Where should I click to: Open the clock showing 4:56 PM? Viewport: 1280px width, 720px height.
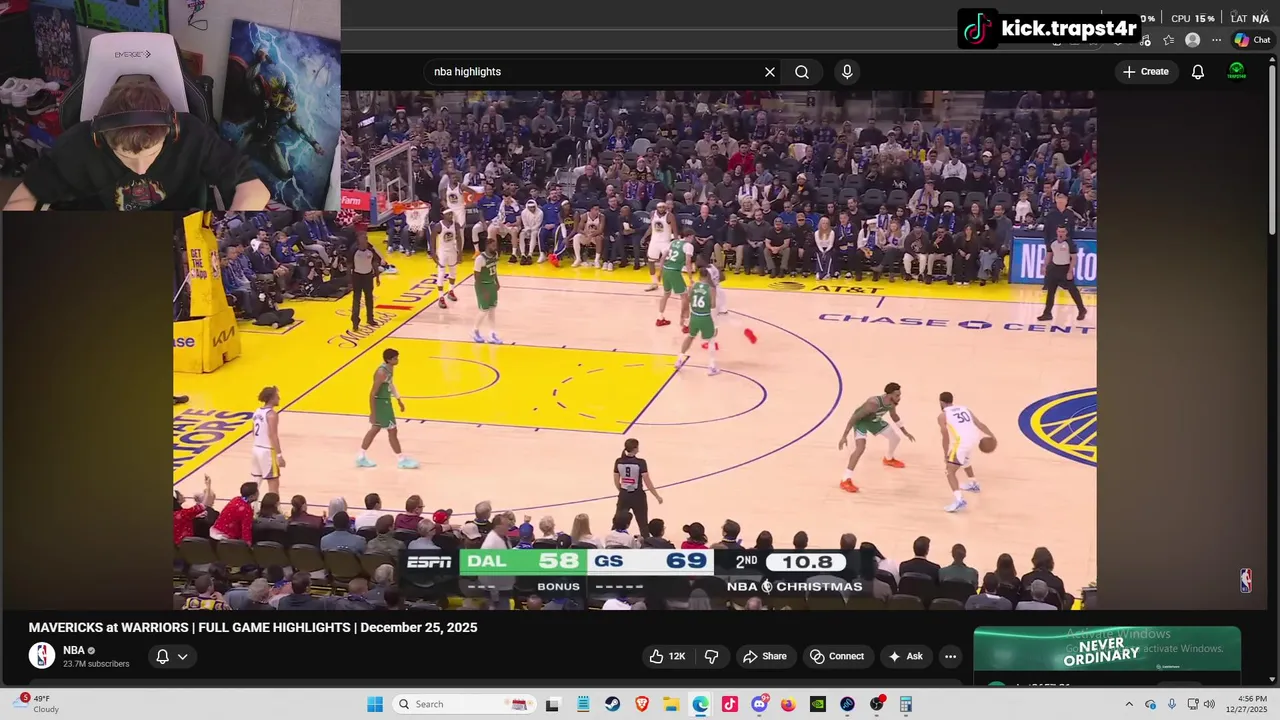1247,704
